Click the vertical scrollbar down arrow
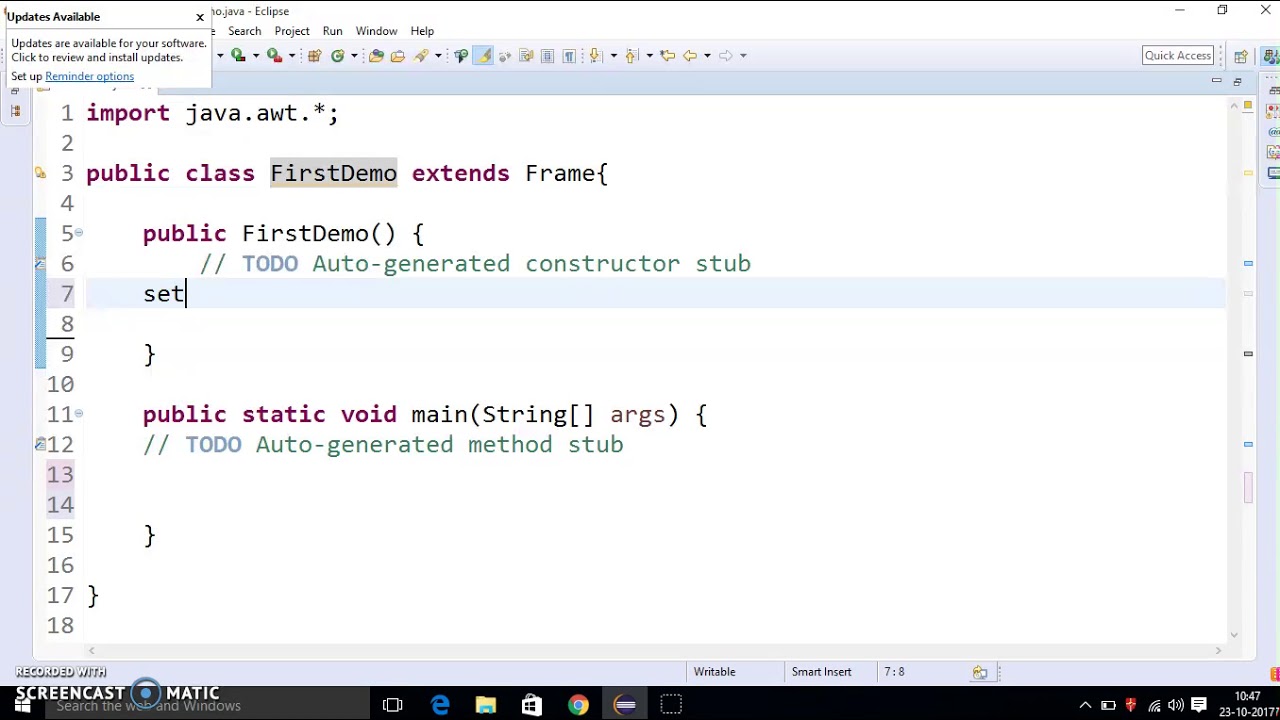 1234,633
